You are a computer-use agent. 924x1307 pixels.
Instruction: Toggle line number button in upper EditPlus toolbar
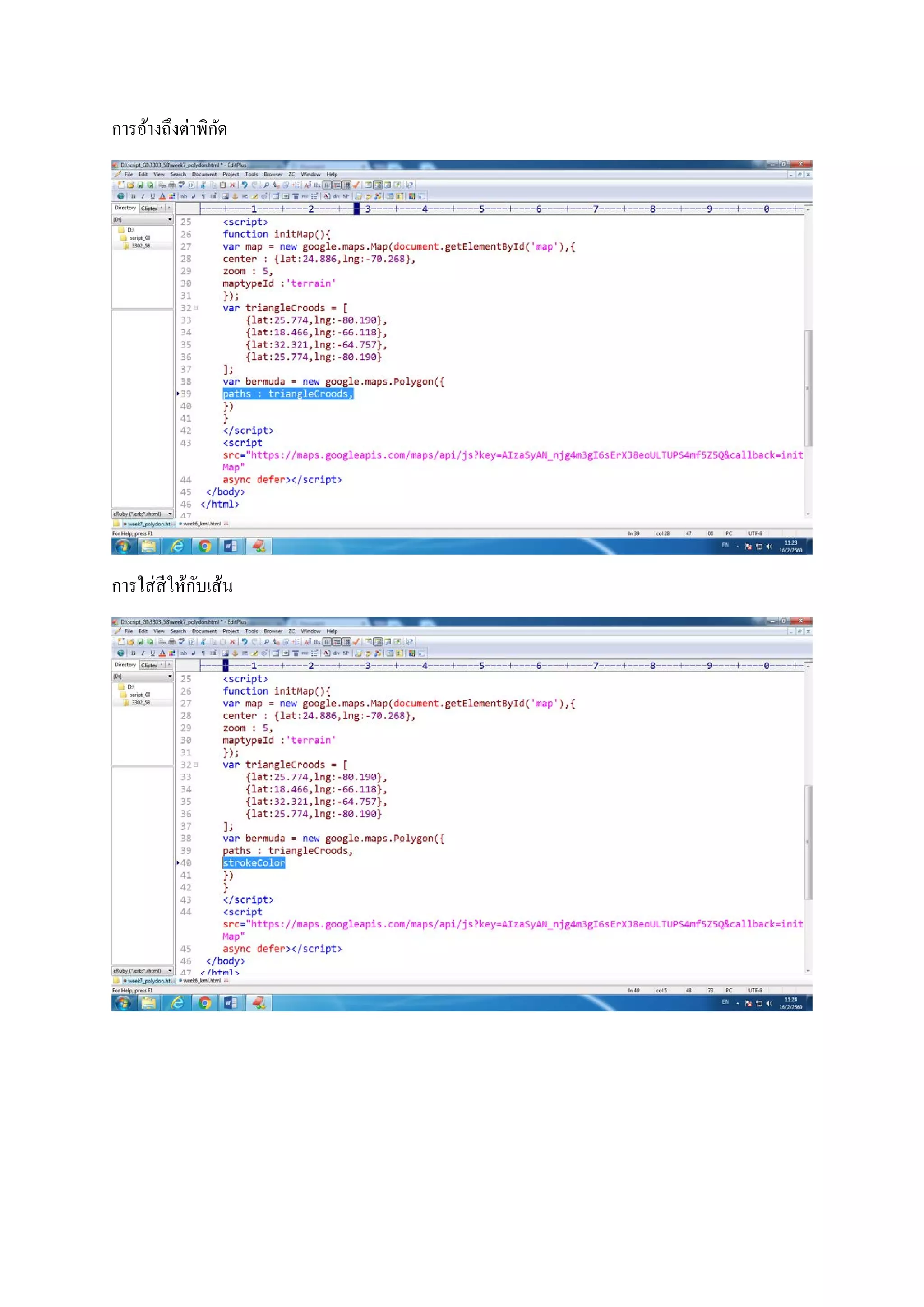(346, 185)
